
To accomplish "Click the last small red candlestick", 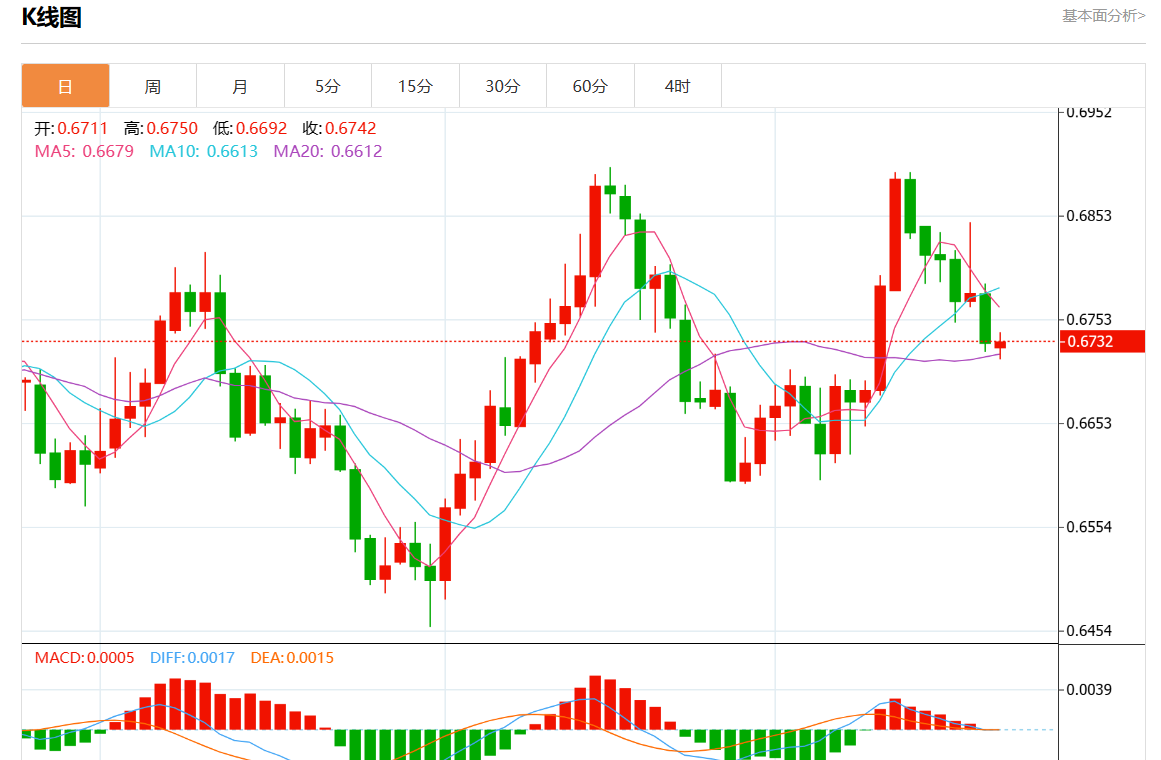I will 1000,344.
